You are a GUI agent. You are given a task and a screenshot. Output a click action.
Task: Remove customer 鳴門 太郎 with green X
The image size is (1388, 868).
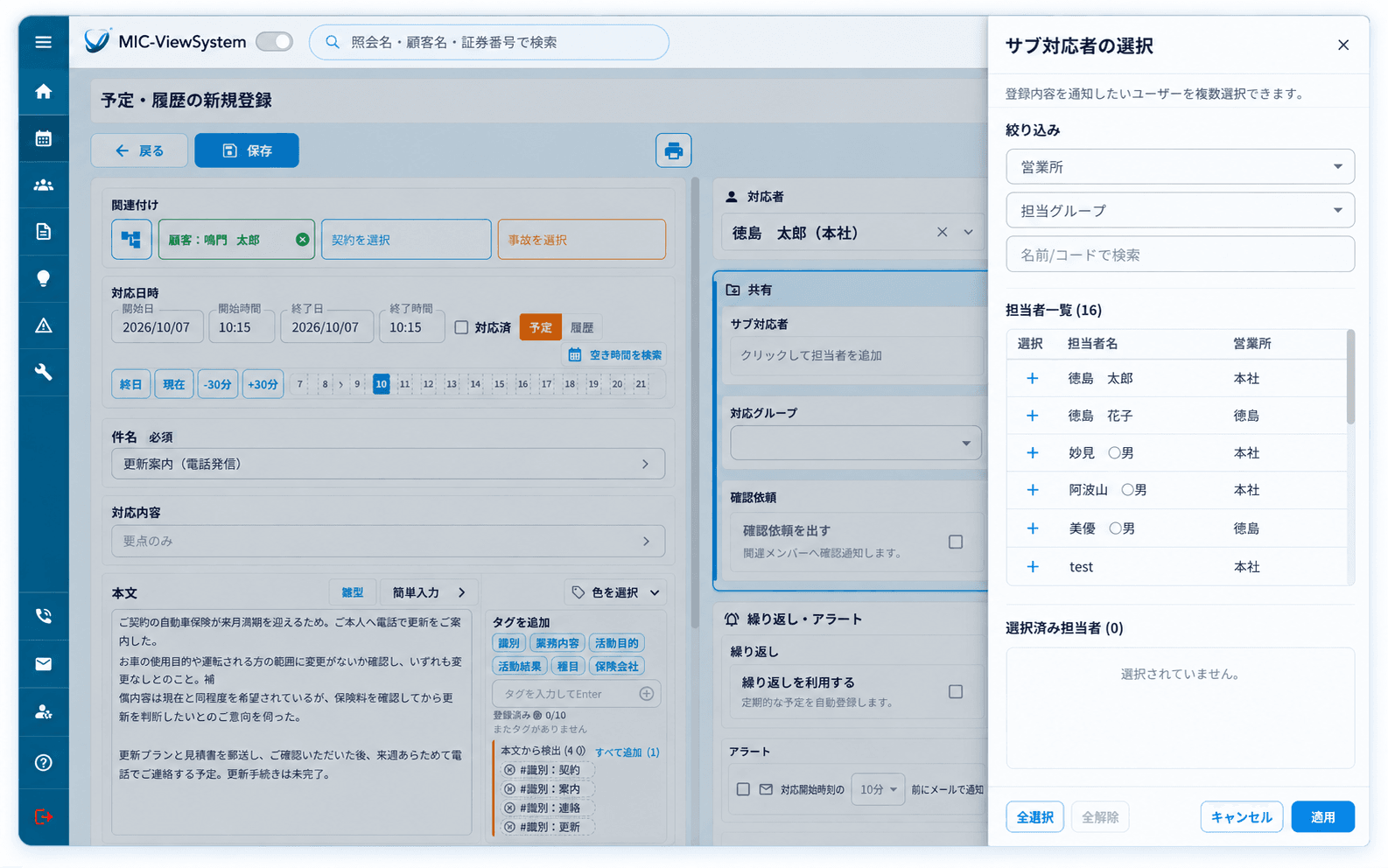302,240
